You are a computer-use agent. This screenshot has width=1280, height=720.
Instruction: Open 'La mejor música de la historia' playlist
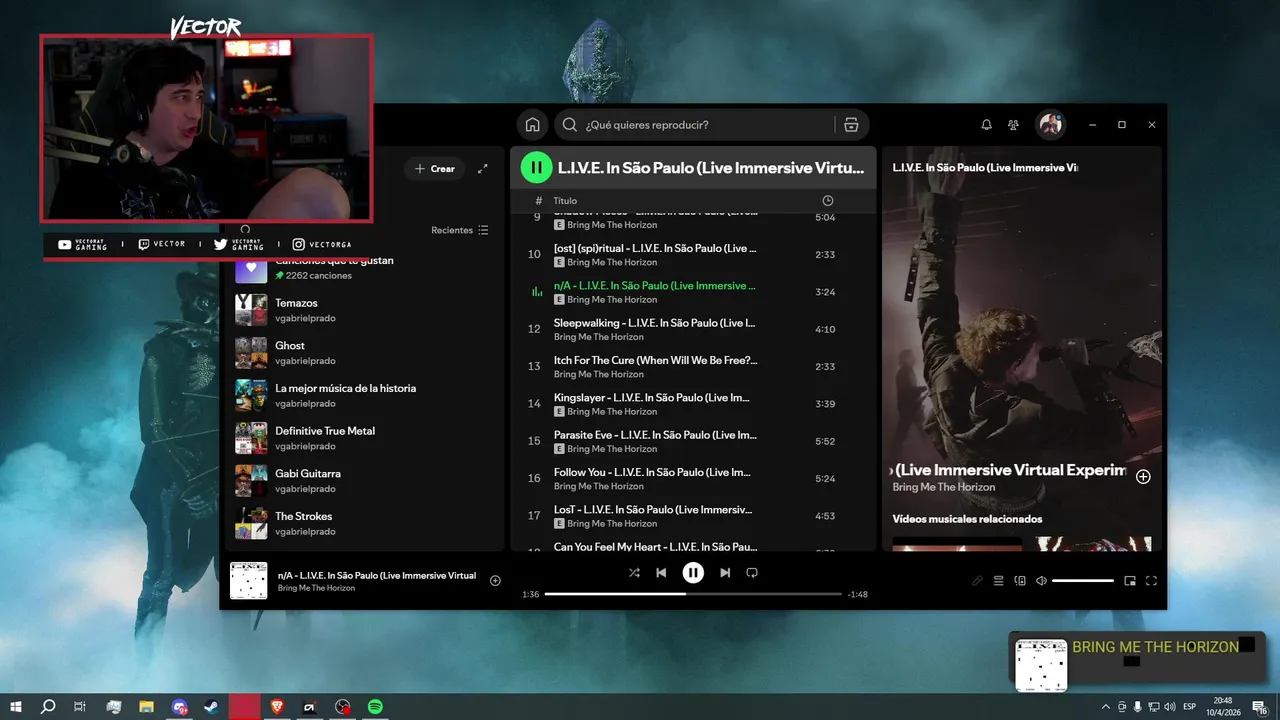pos(365,395)
